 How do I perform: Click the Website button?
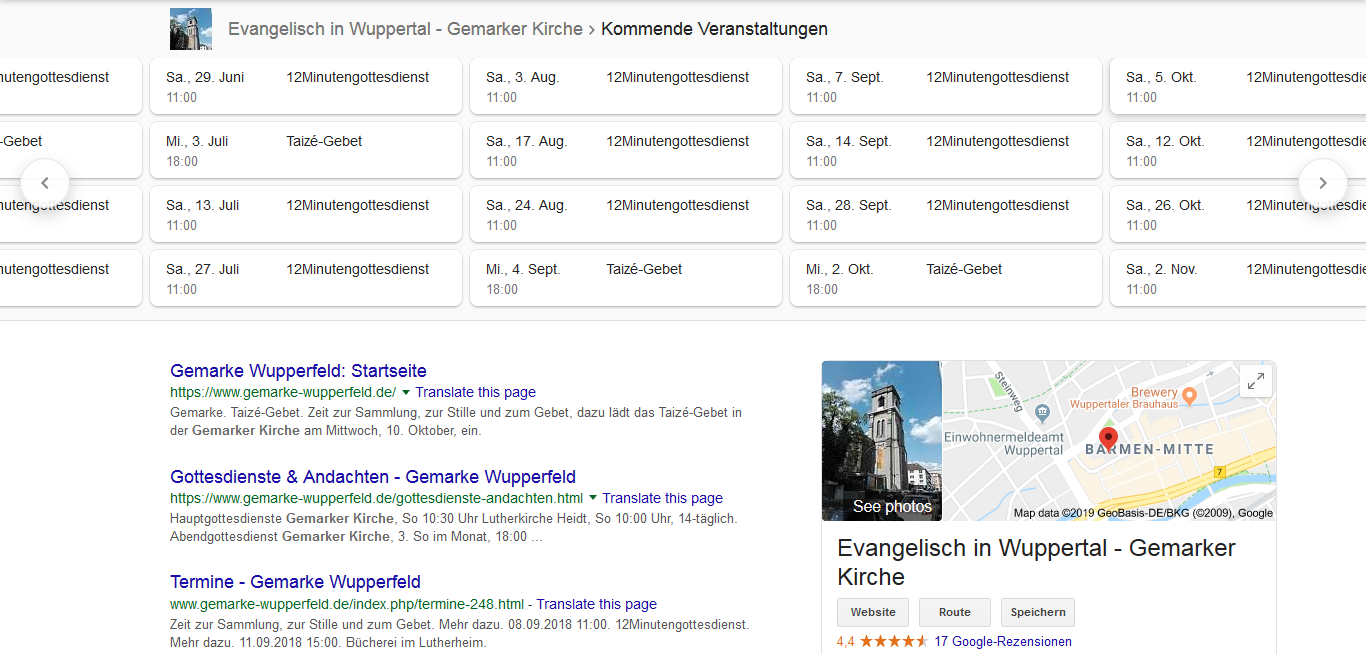(873, 612)
